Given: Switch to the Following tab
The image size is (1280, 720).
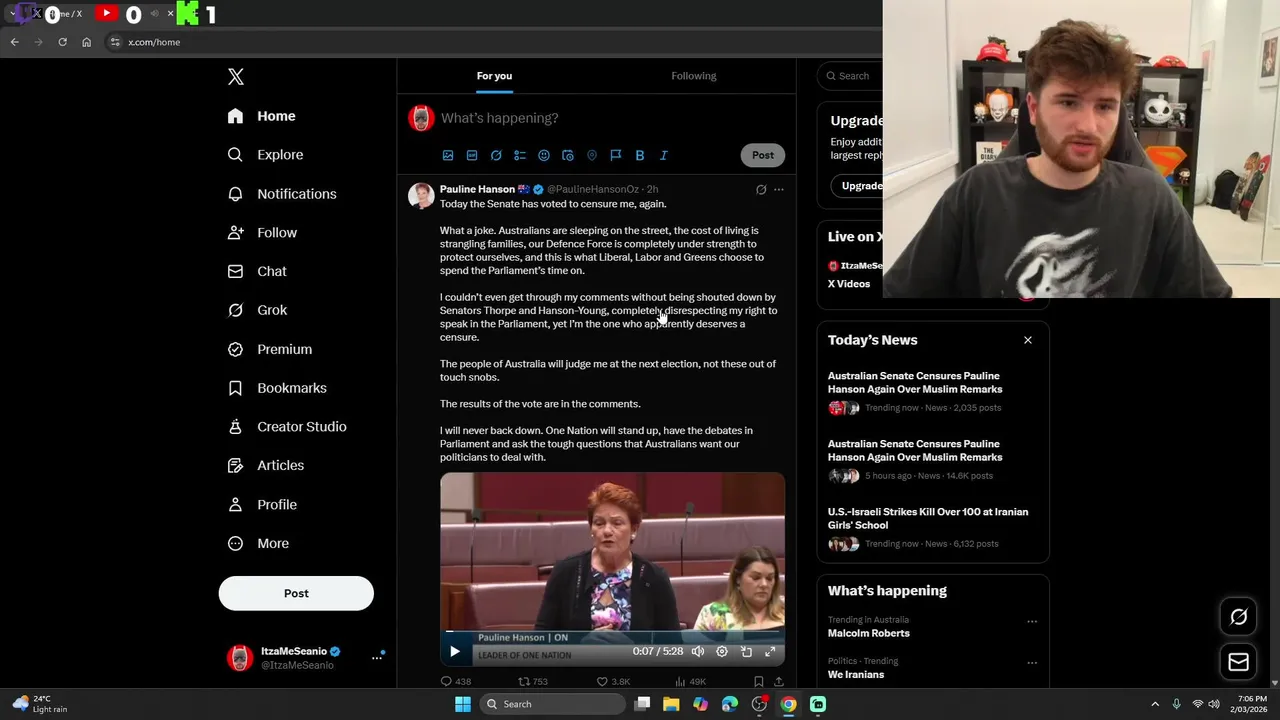Looking at the screenshot, I should coord(694,76).
